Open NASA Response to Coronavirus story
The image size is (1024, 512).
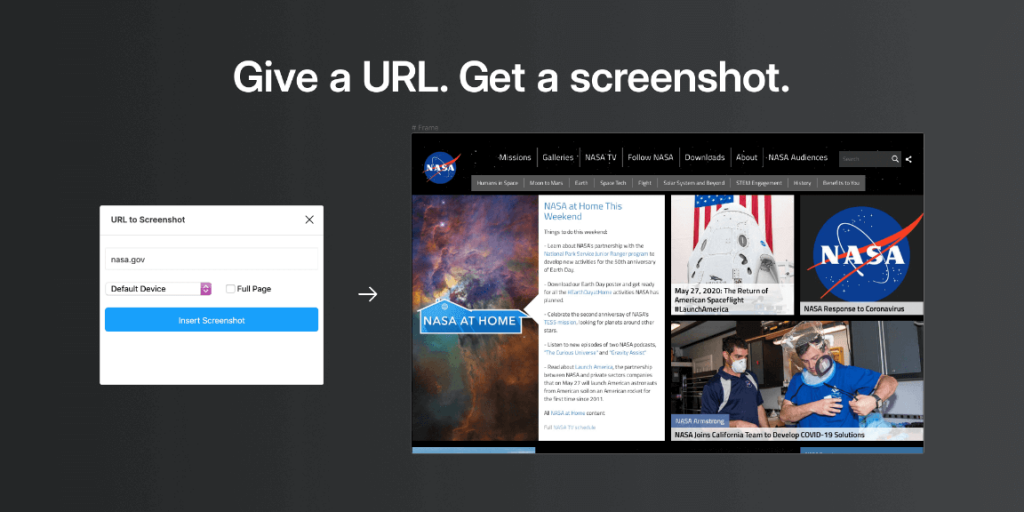(x=854, y=308)
